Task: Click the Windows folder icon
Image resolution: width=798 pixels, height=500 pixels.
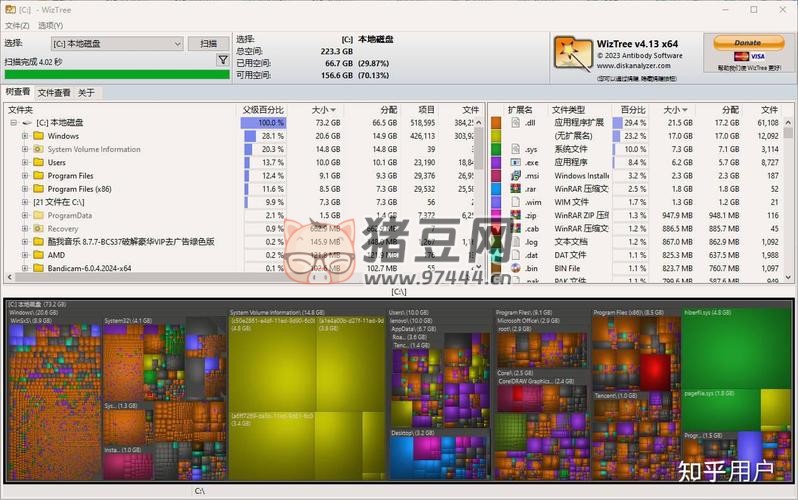Action: click(x=38, y=136)
